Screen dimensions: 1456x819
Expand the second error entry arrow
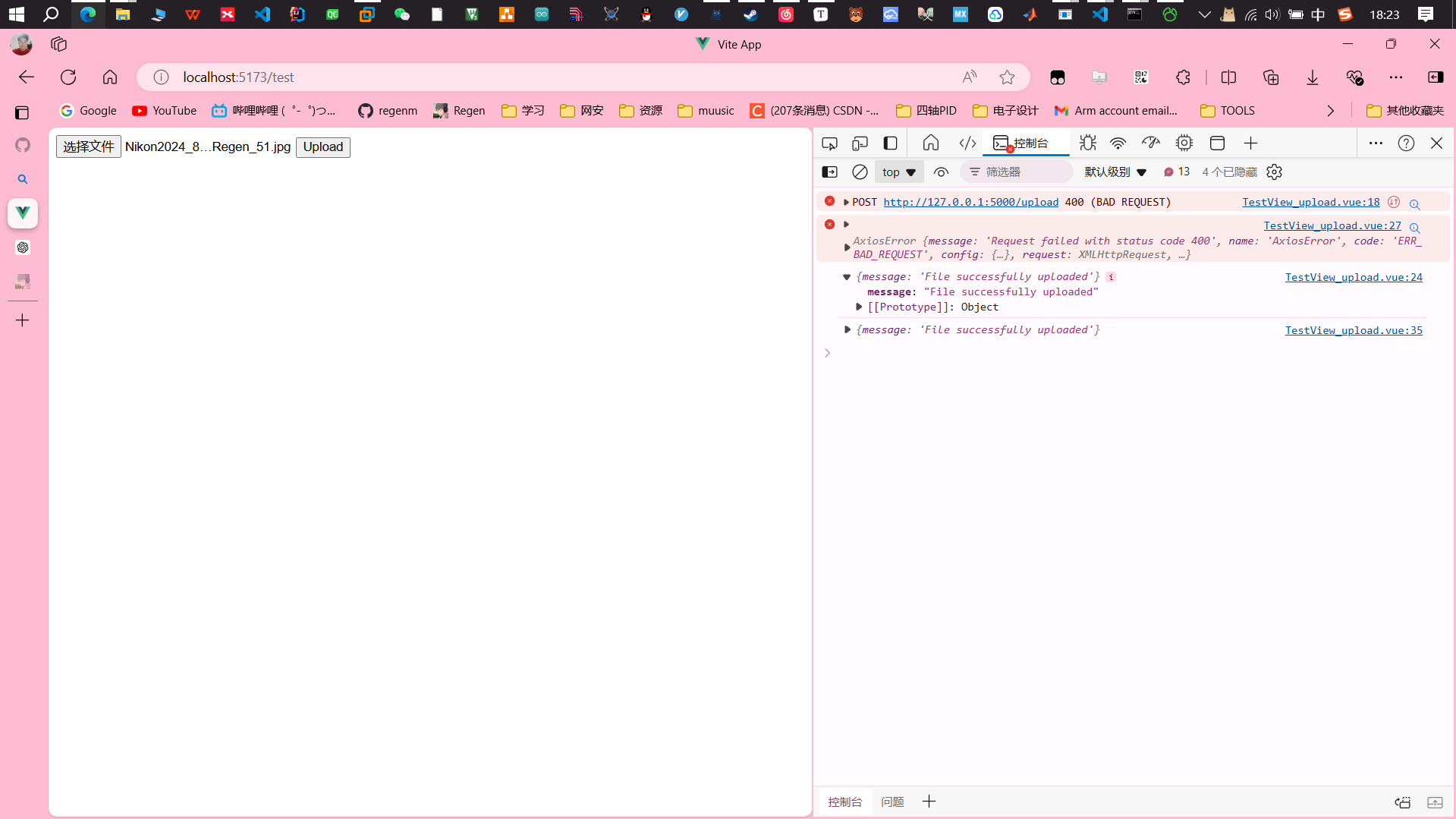tap(846, 224)
